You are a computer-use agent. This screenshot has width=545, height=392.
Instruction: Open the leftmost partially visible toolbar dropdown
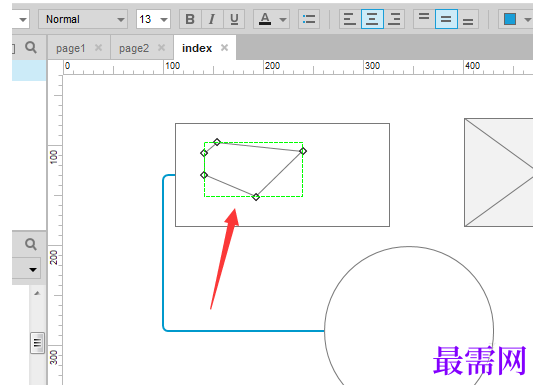point(21,19)
